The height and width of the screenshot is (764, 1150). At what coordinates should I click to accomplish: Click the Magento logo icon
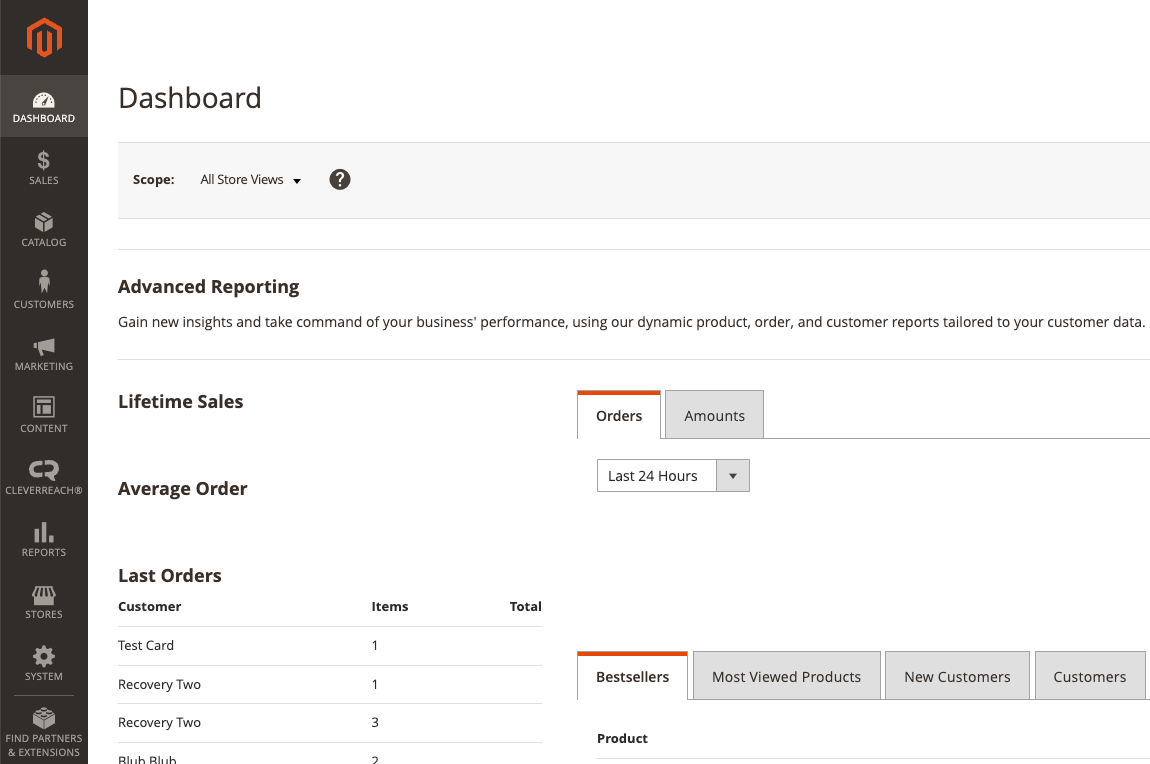[44, 39]
